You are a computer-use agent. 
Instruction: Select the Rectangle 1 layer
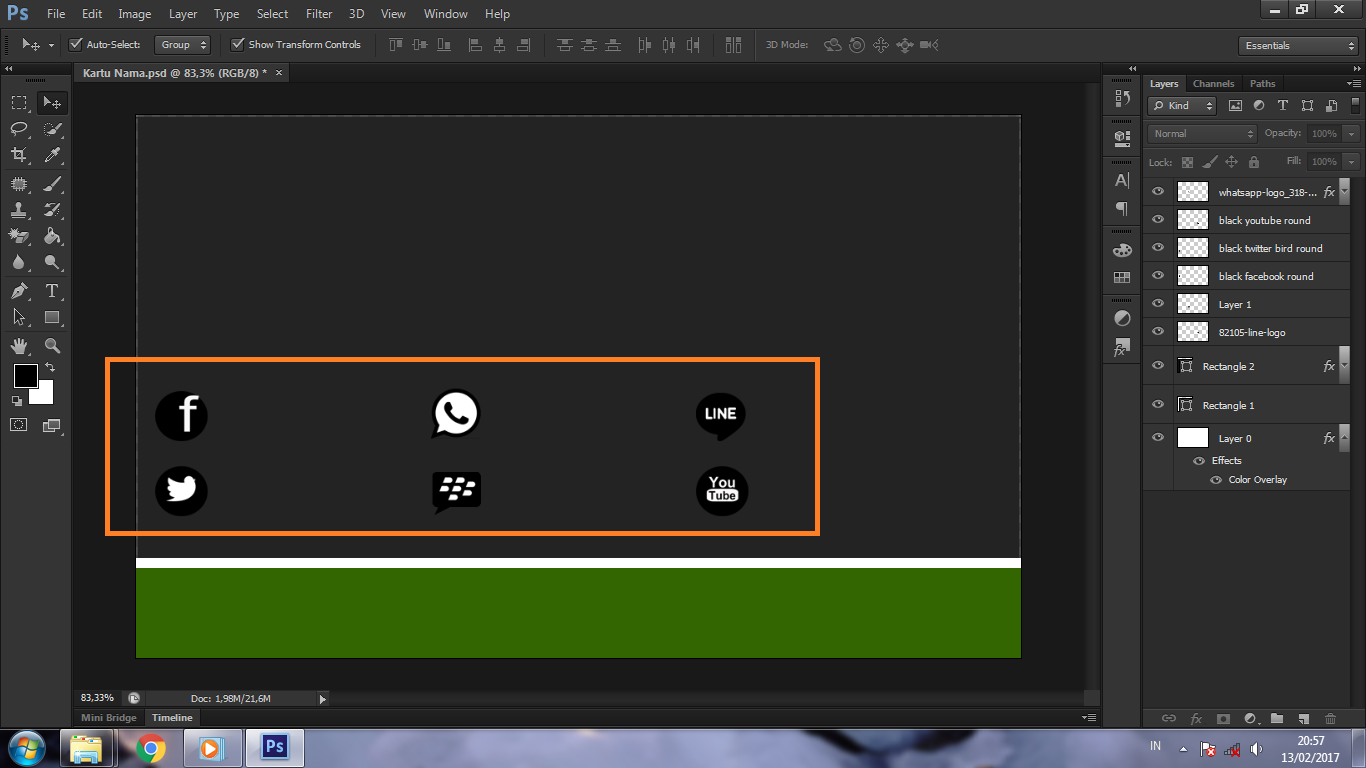1247,405
